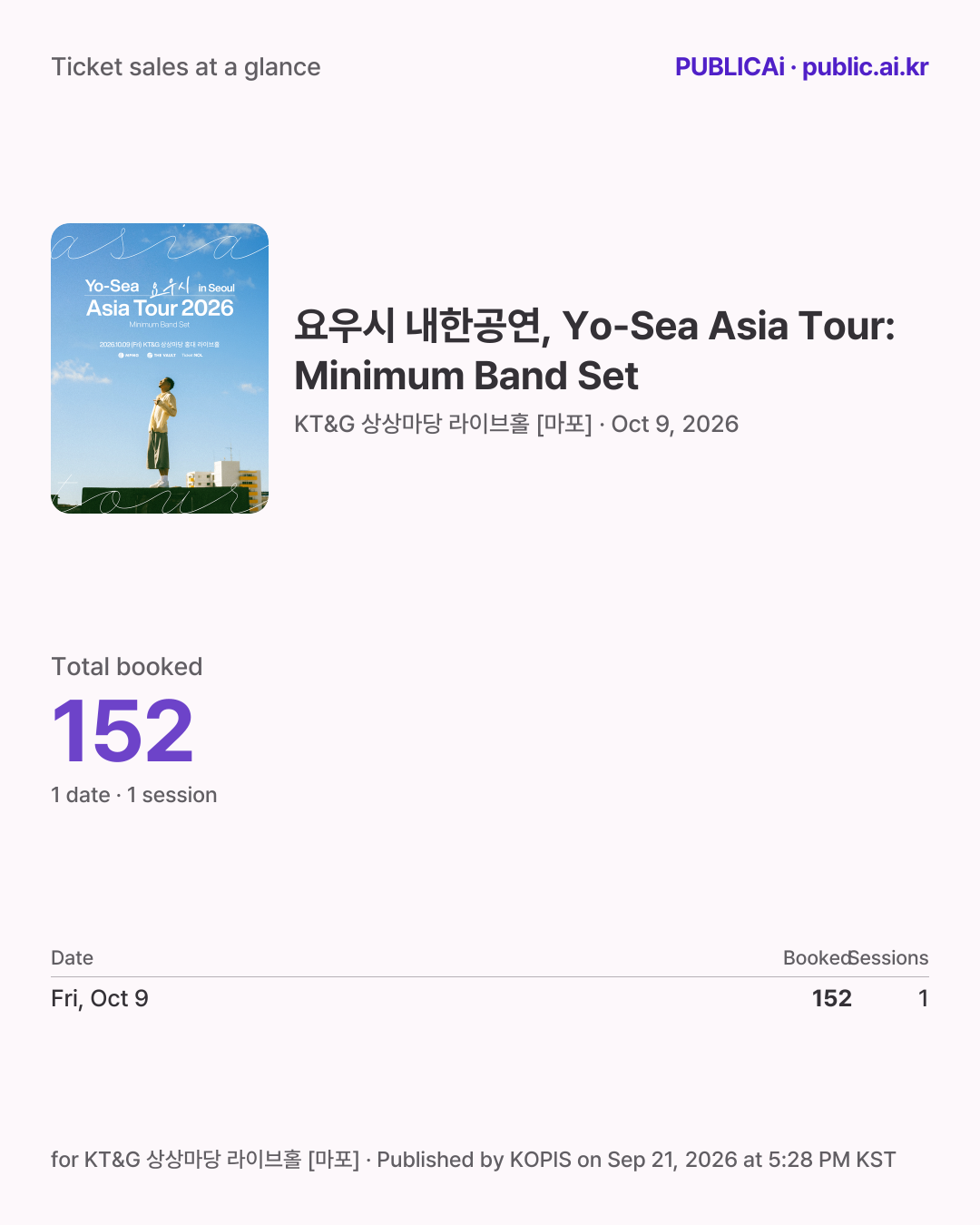Click the '1 date · 1 session' summary text
The height and width of the screenshot is (1225, 980).
[x=134, y=795]
